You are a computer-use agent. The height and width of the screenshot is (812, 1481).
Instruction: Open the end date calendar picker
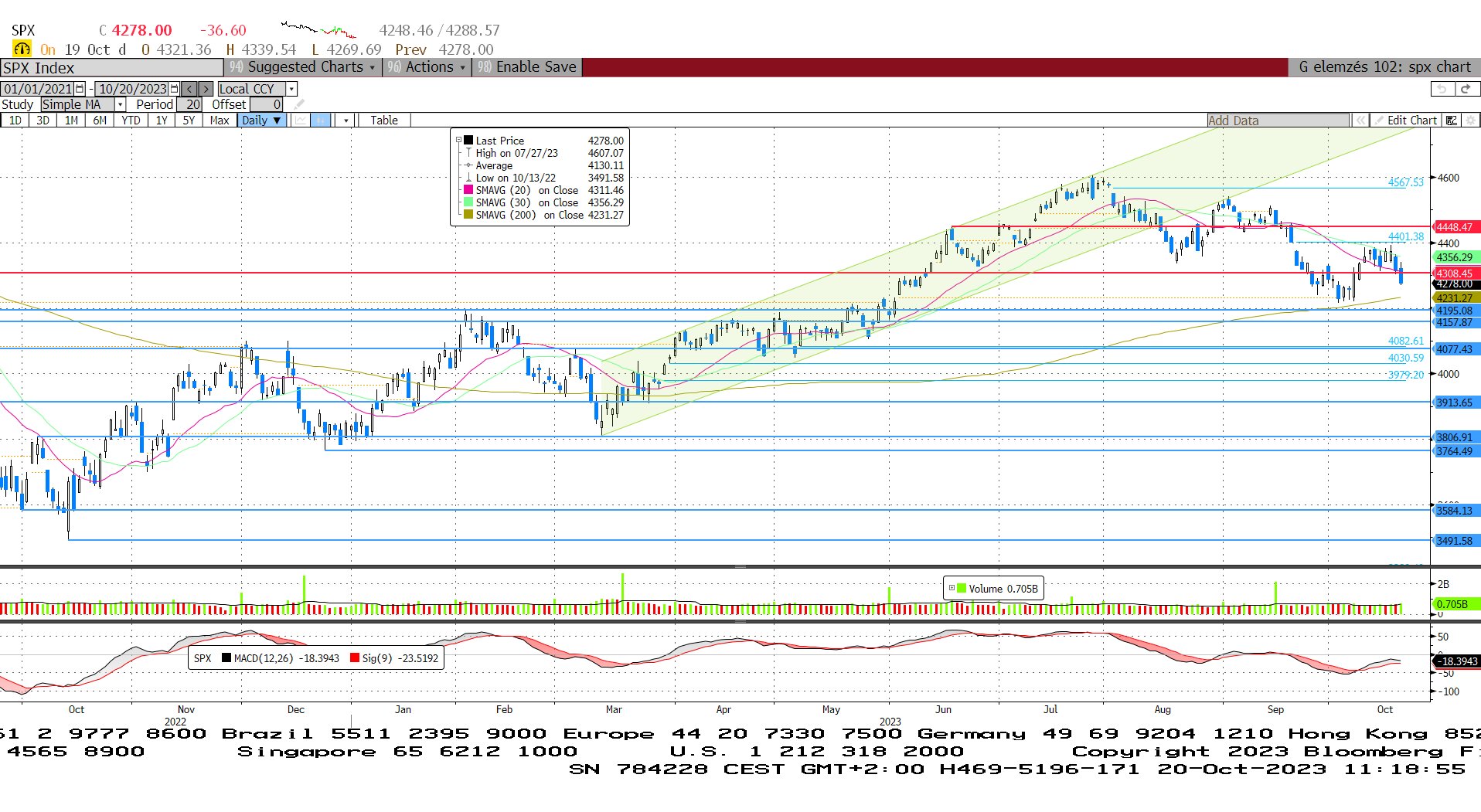pos(174,89)
